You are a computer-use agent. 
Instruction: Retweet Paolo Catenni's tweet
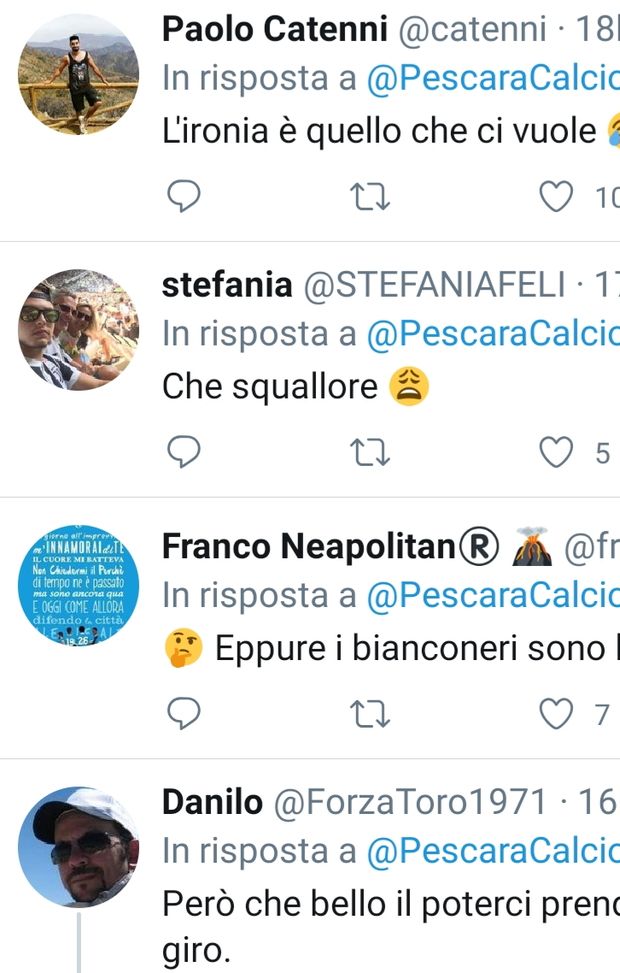click(372, 198)
